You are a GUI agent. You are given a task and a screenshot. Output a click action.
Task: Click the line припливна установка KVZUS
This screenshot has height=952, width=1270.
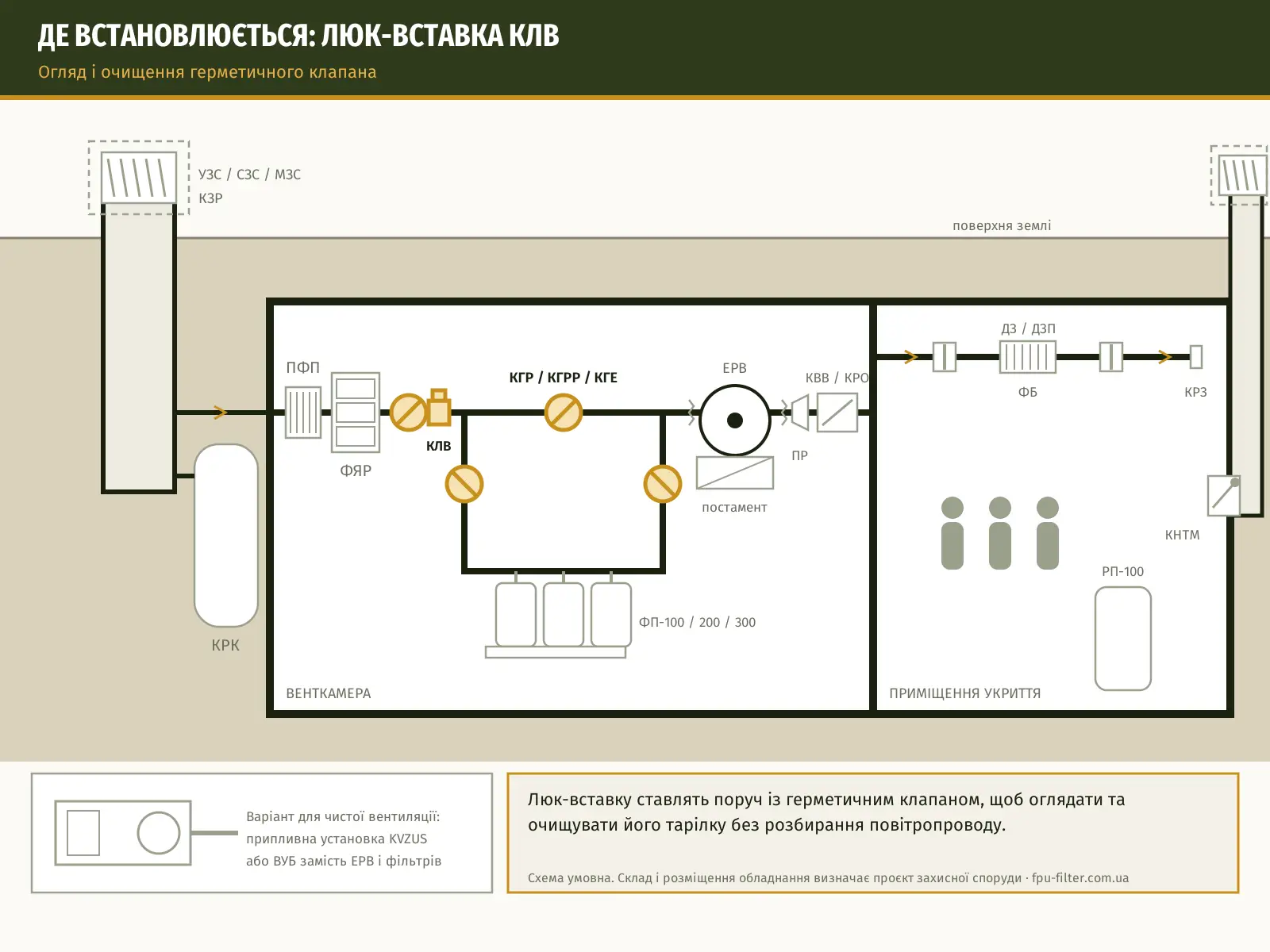pyautogui.click(x=337, y=839)
